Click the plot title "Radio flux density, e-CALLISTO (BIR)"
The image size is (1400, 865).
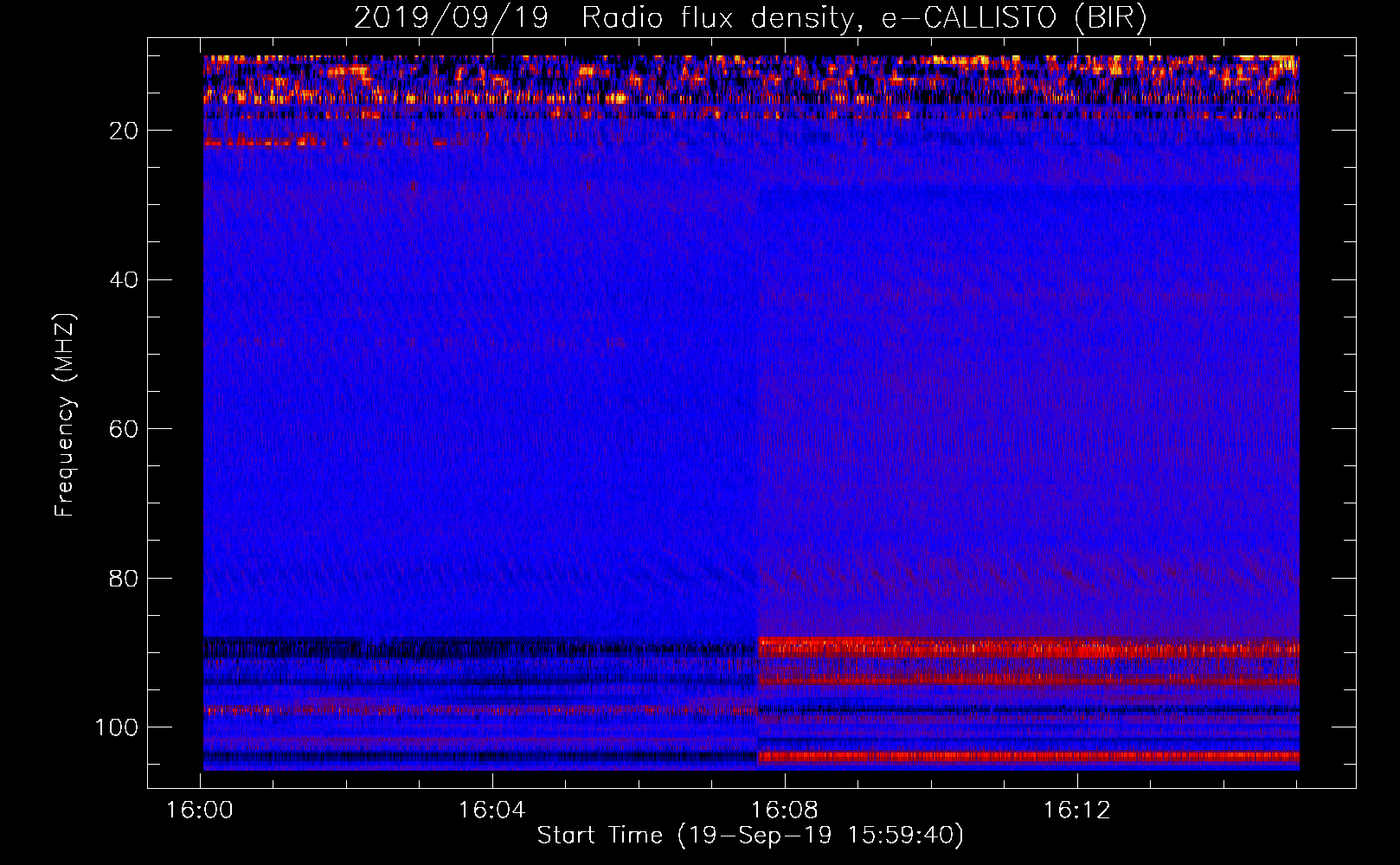[x=864, y=18]
